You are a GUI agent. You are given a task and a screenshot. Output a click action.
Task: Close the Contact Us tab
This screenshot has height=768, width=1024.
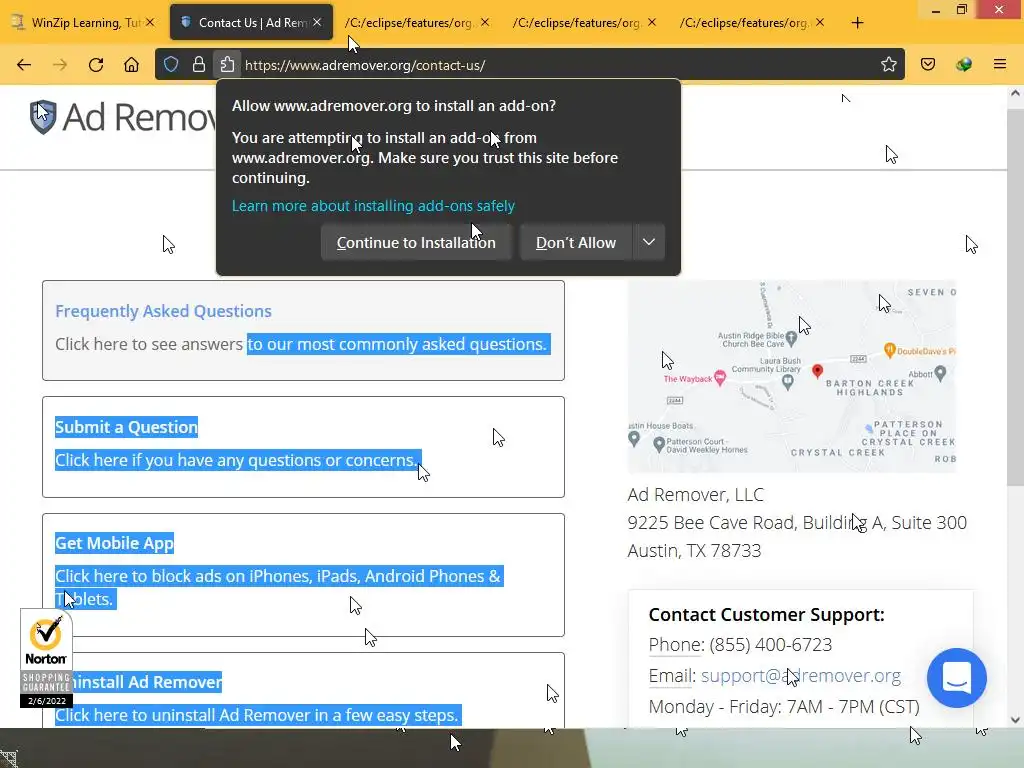317,22
